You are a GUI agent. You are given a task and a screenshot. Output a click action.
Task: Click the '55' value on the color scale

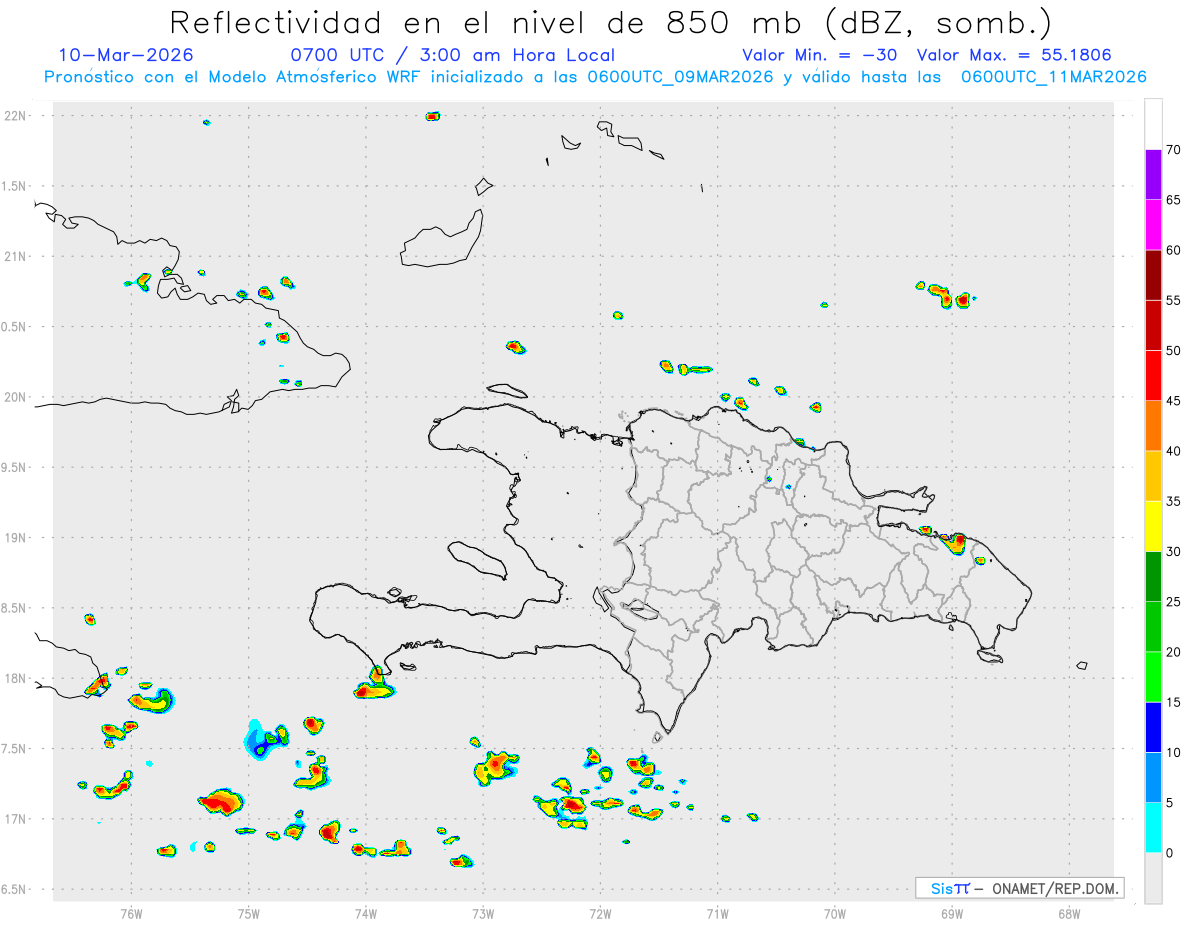coord(1173,300)
